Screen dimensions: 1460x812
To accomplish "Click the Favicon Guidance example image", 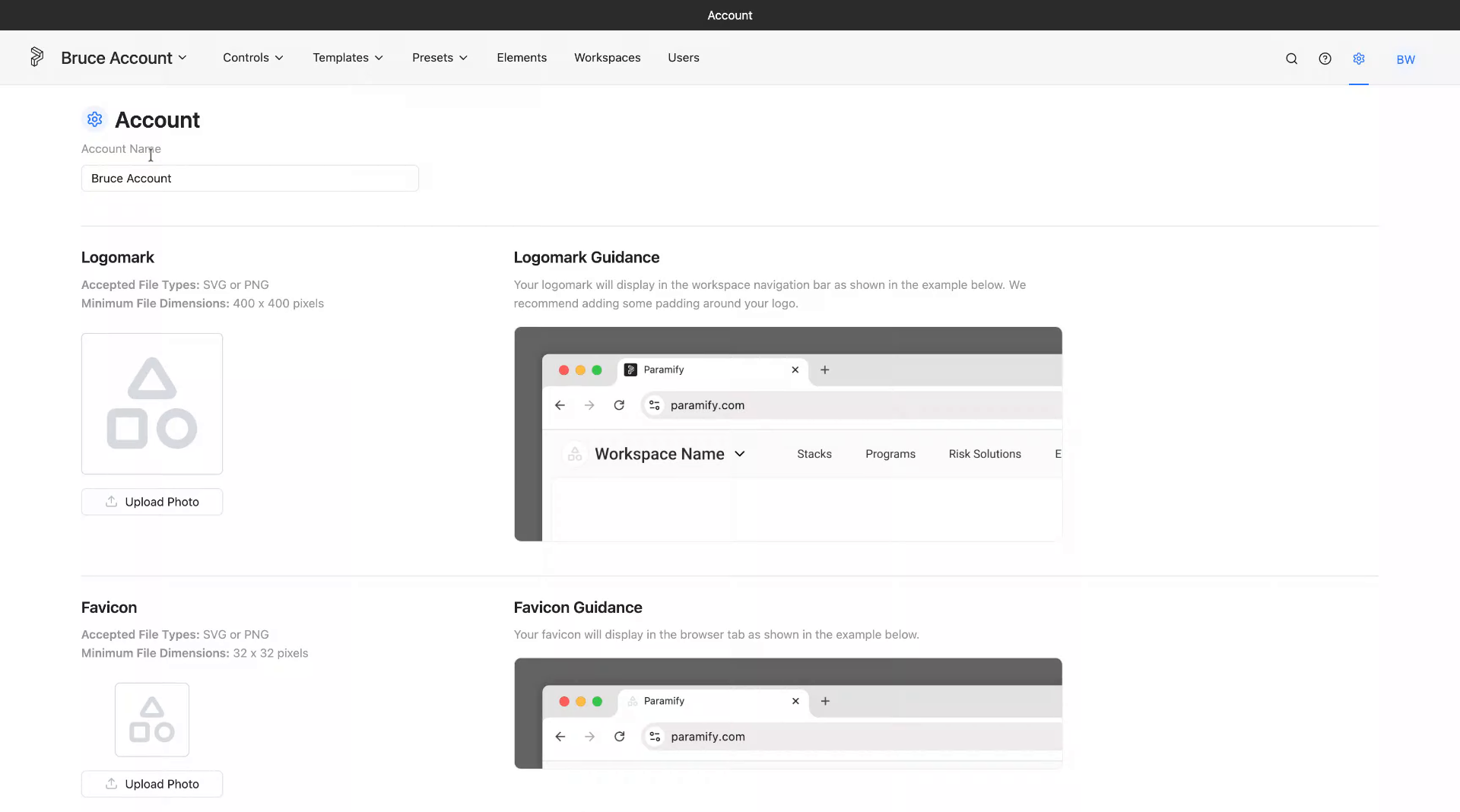I will click(x=788, y=713).
